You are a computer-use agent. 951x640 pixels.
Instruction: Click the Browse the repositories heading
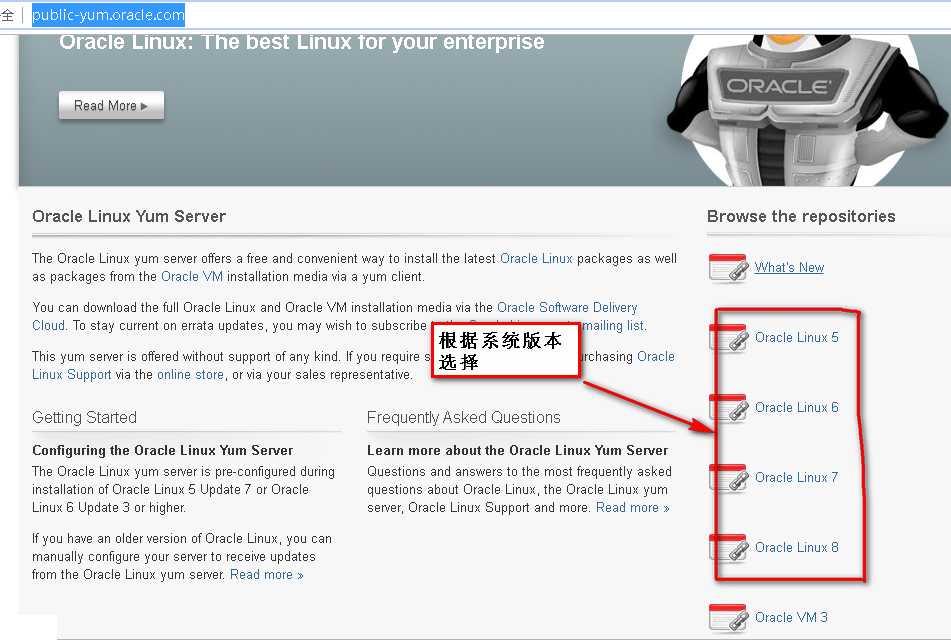point(801,217)
